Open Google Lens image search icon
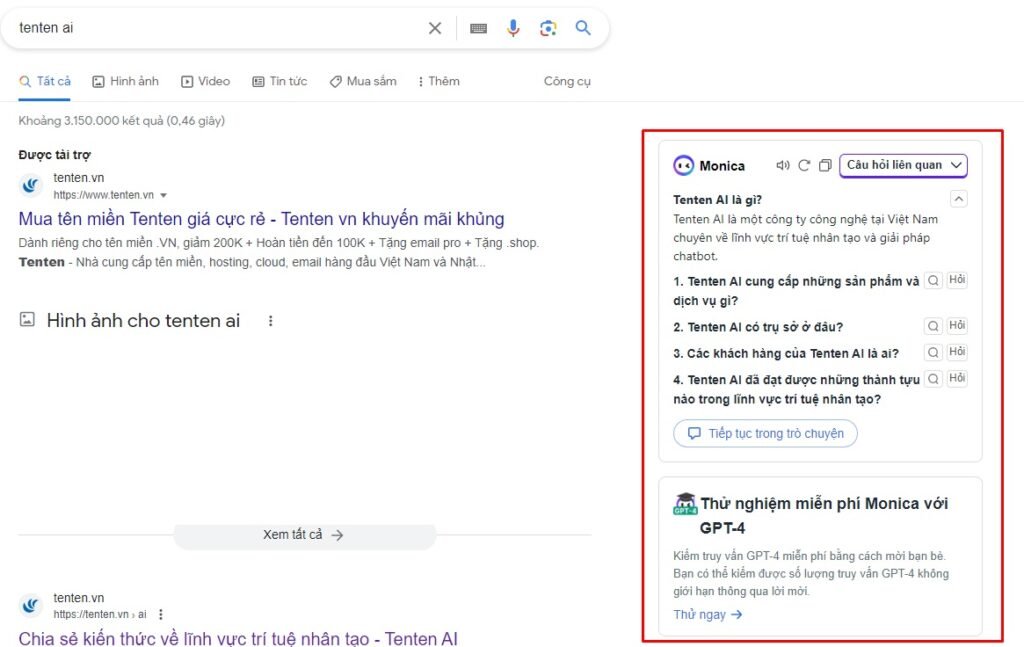1024x647 pixels. pos(548,28)
